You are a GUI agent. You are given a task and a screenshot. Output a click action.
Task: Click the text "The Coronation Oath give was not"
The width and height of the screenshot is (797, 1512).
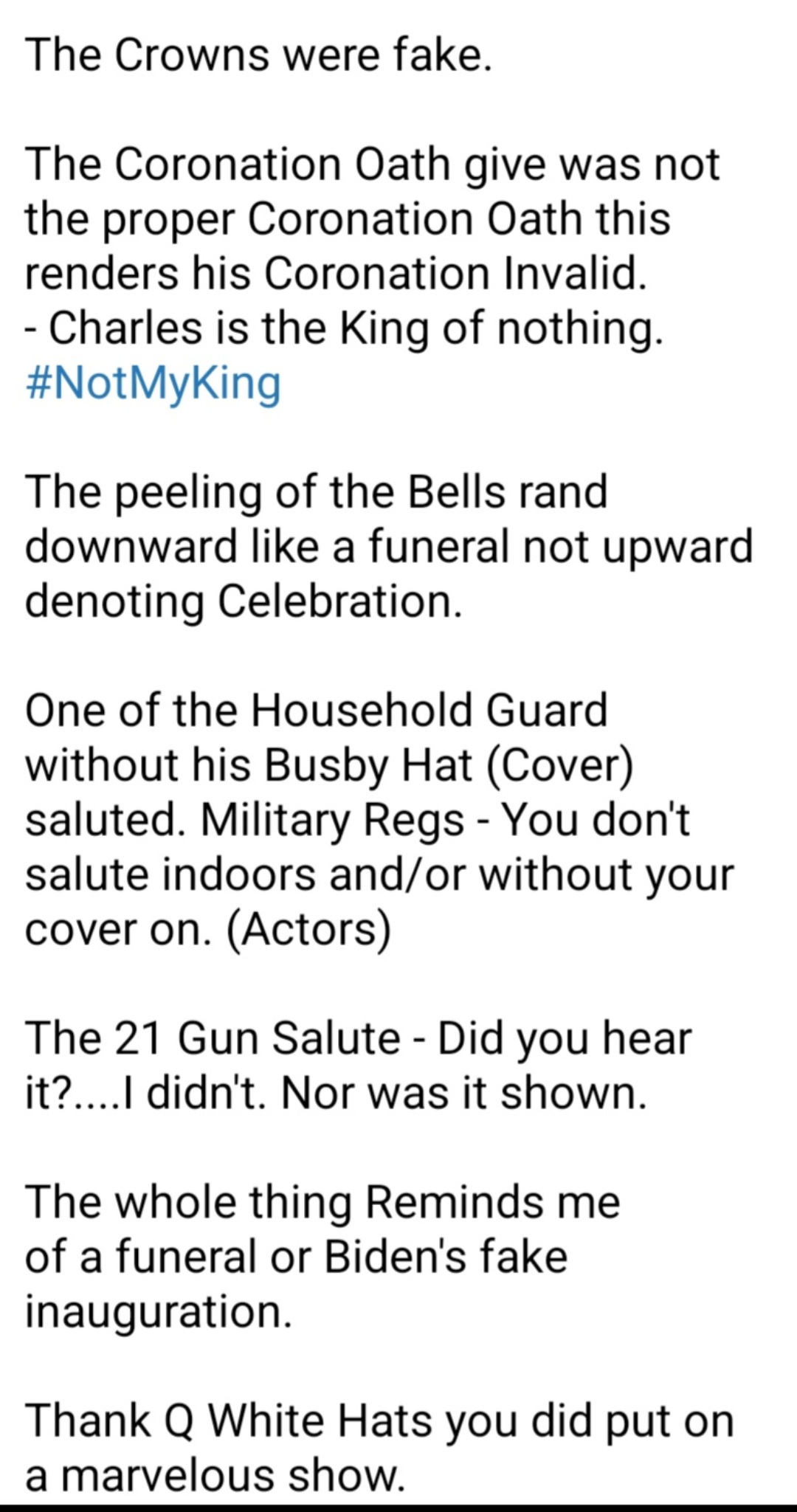coord(372,164)
